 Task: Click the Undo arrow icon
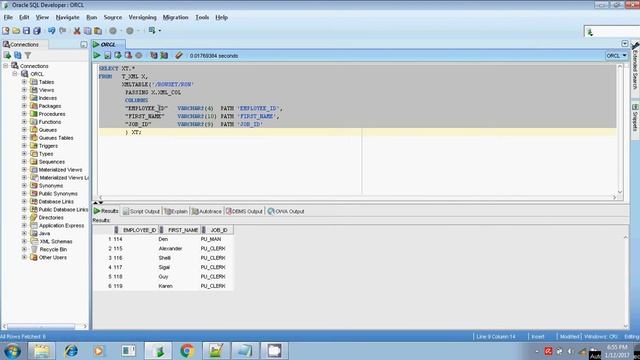tap(51, 31)
